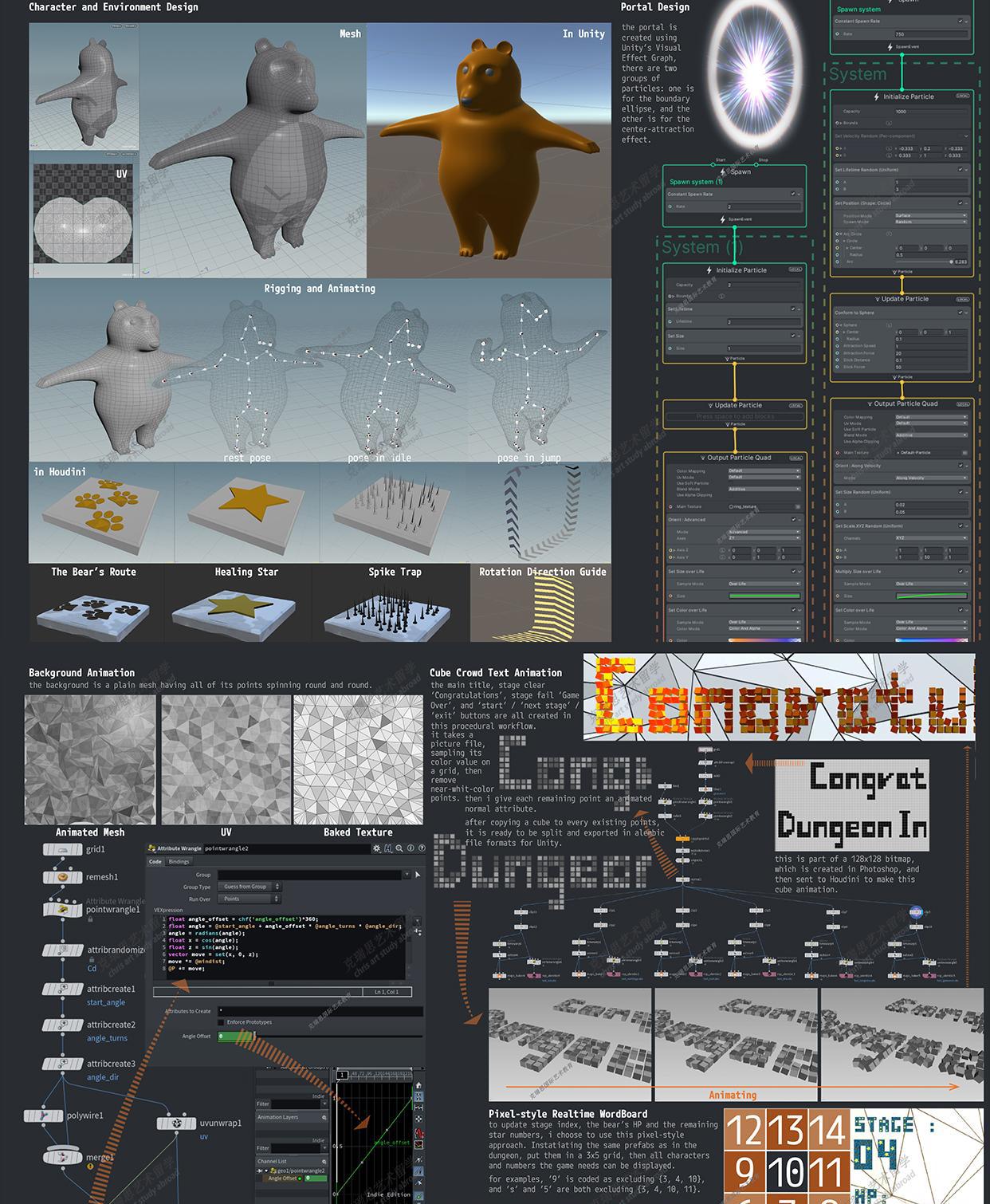This screenshot has width=990, height=1204.
Task: Select the polywire1 node icon
Action: pos(43,1115)
